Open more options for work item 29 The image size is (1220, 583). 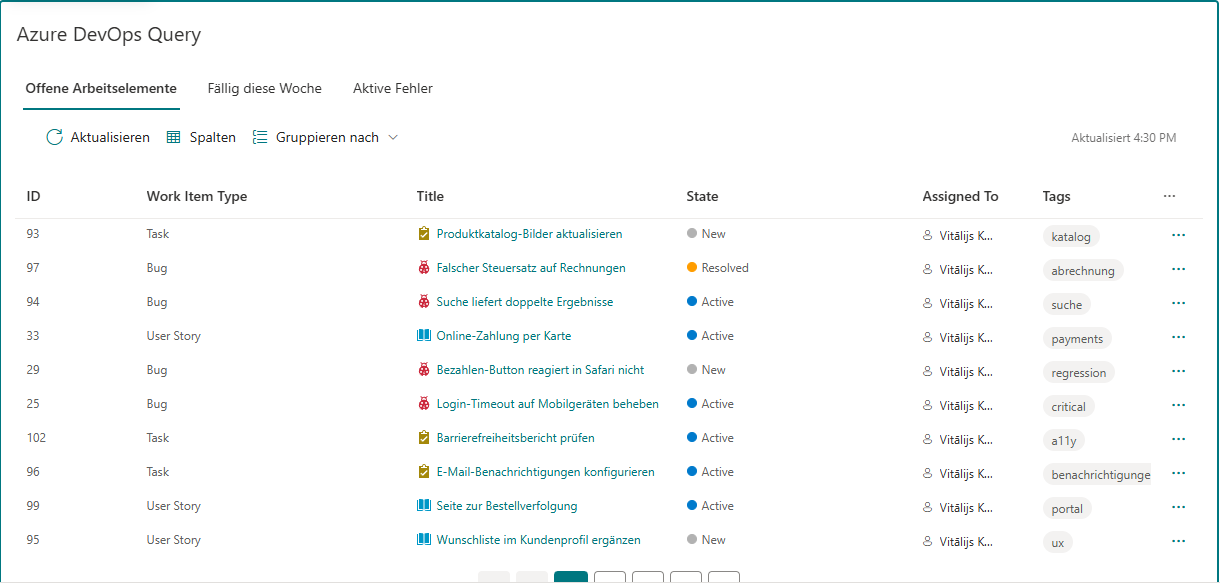point(1178,371)
